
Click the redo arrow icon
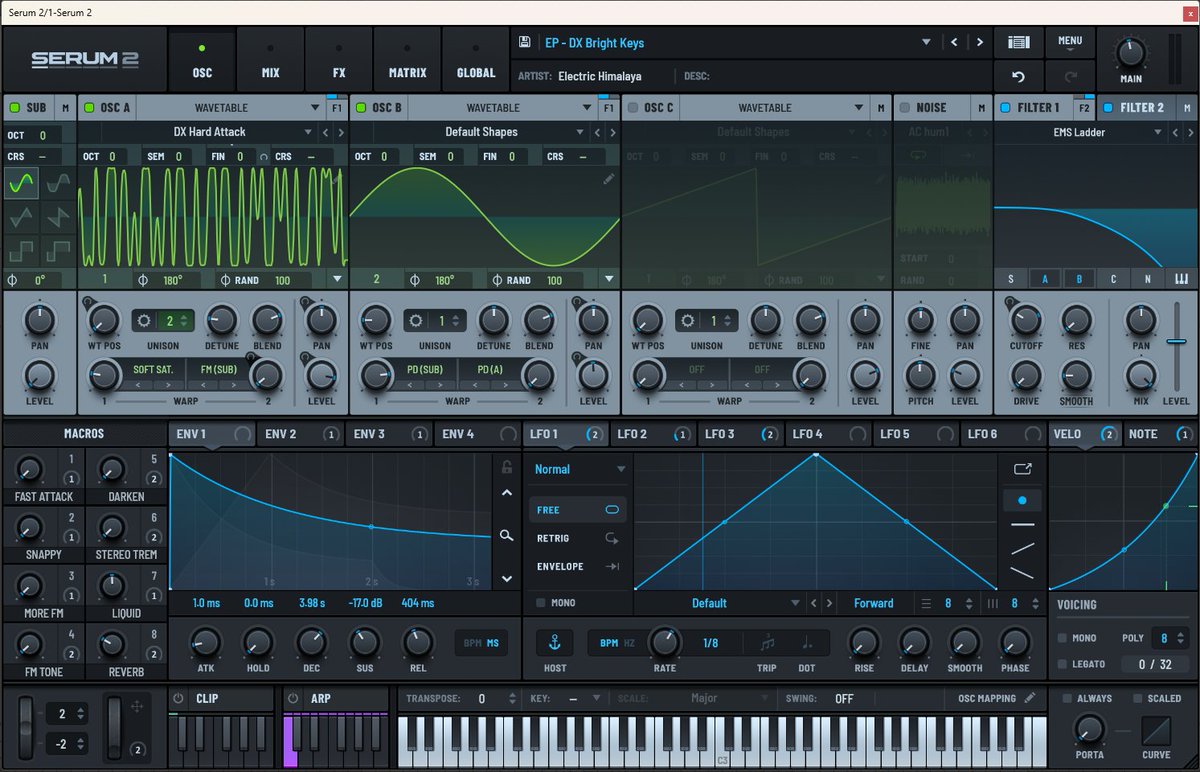[x=1070, y=76]
